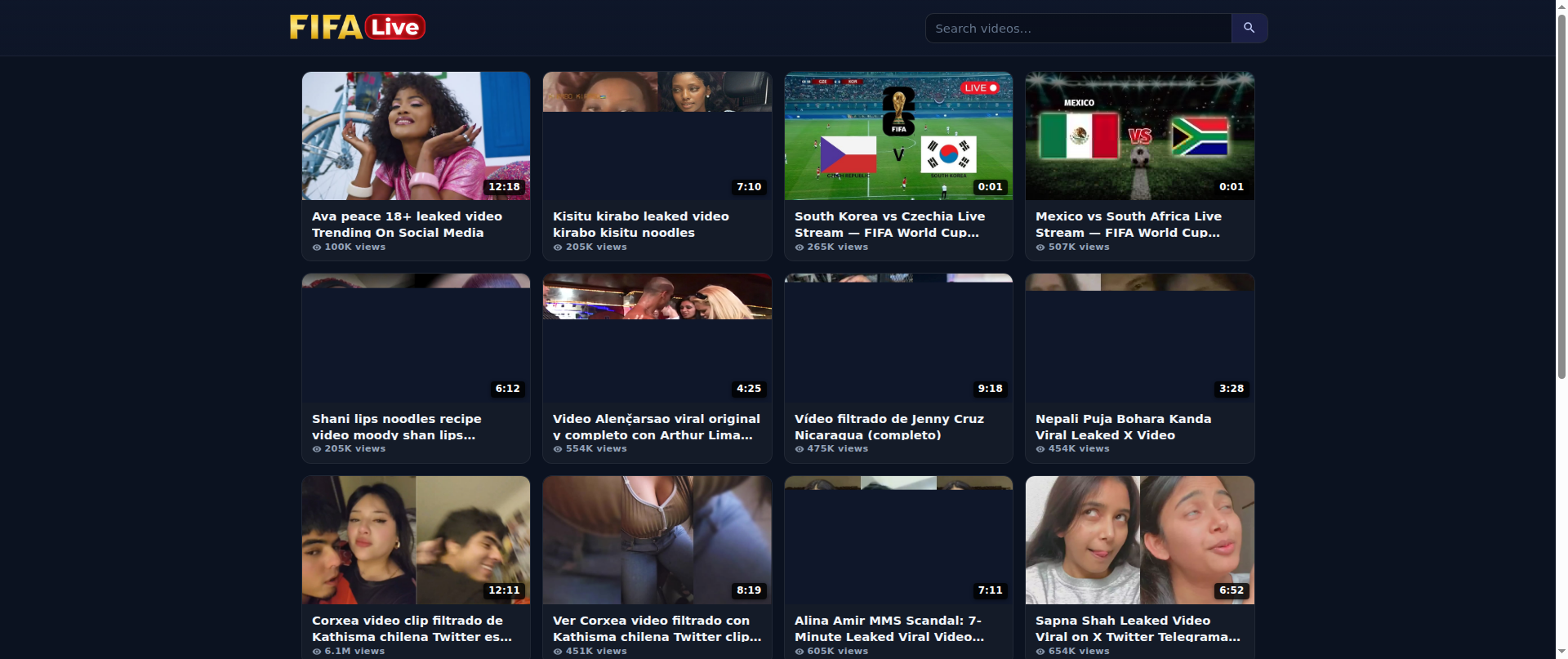
Task: Open South Korea vs Czechia live stream thumbnail
Action: (898, 136)
